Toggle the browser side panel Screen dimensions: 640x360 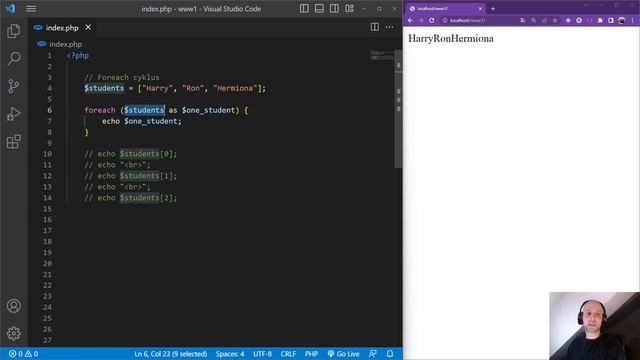tap(611, 20)
